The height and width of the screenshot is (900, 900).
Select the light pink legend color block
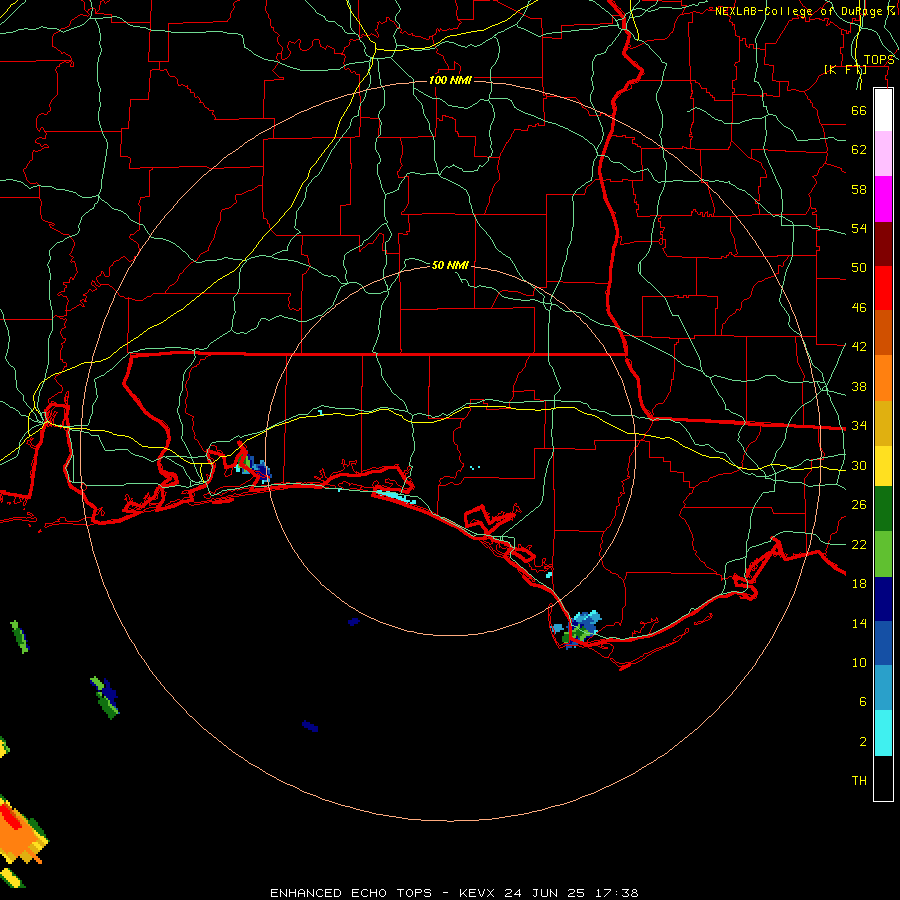coord(883,153)
